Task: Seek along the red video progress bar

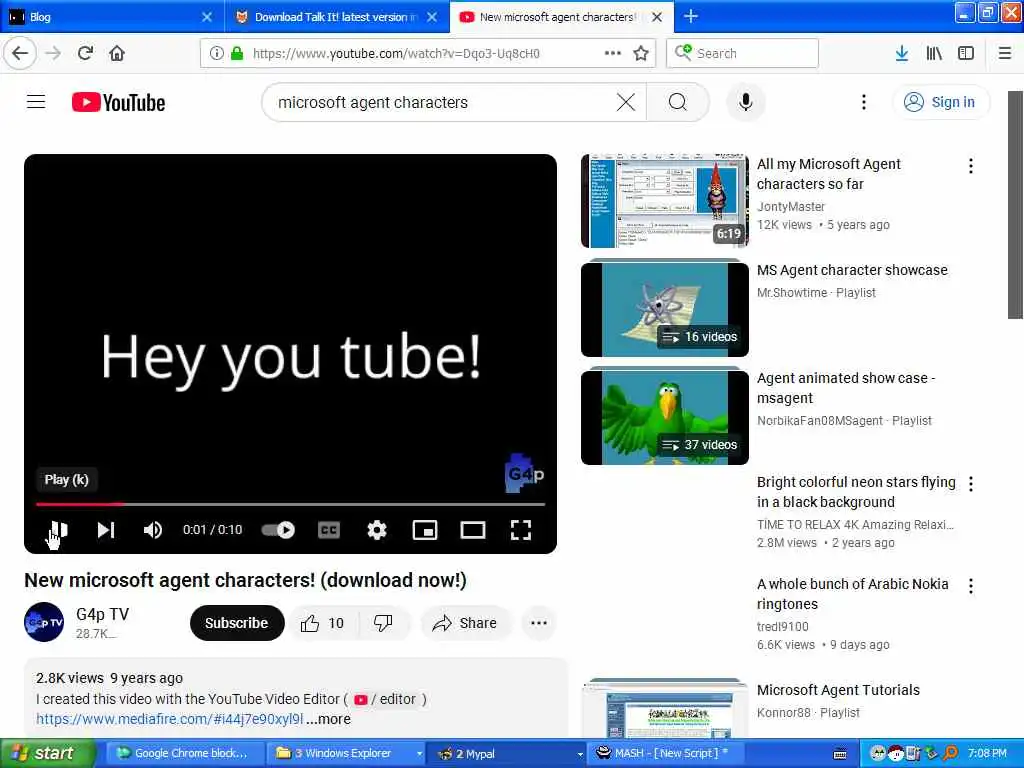Action: [x=290, y=504]
